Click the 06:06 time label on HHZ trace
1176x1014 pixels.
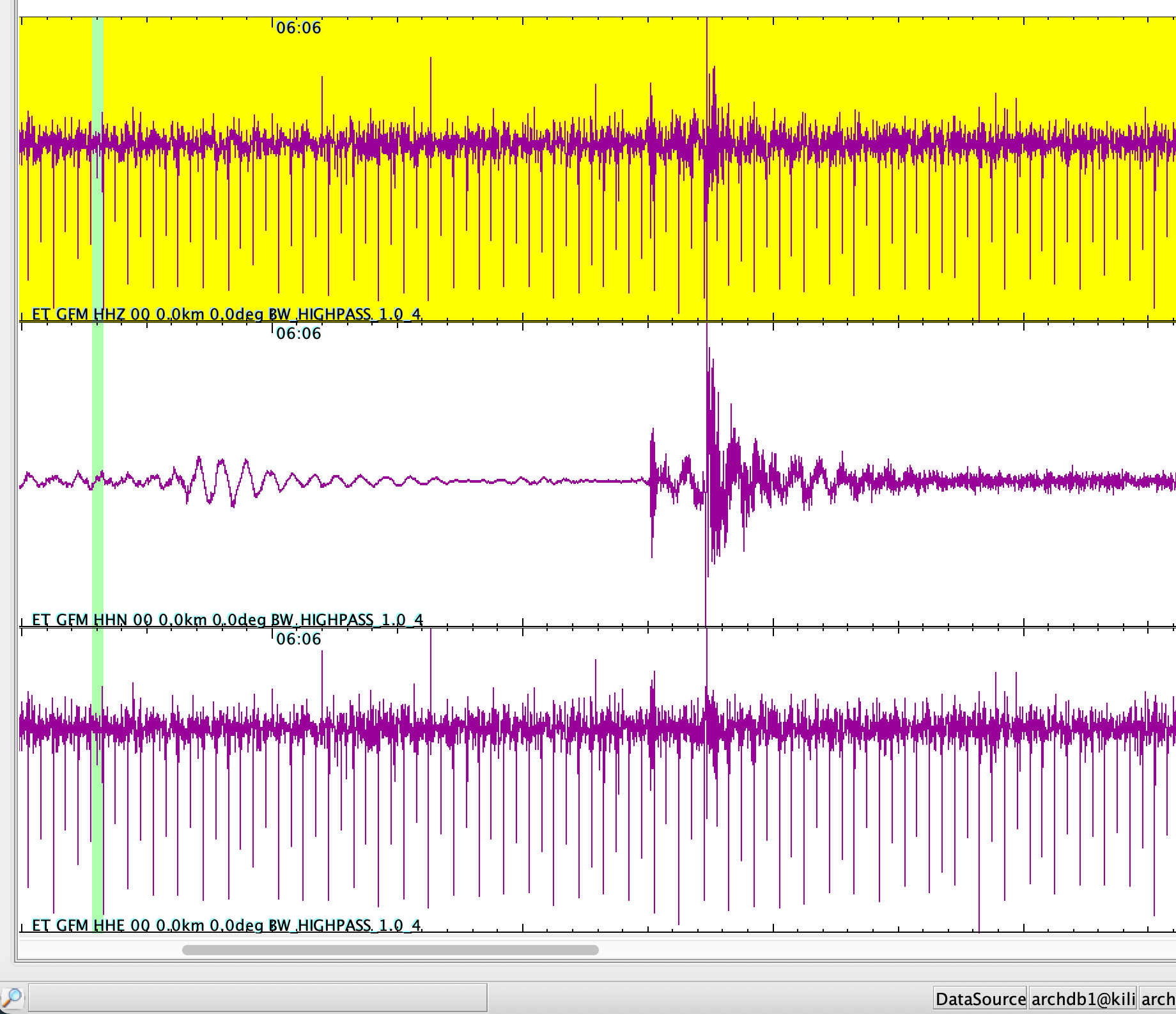(x=298, y=28)
